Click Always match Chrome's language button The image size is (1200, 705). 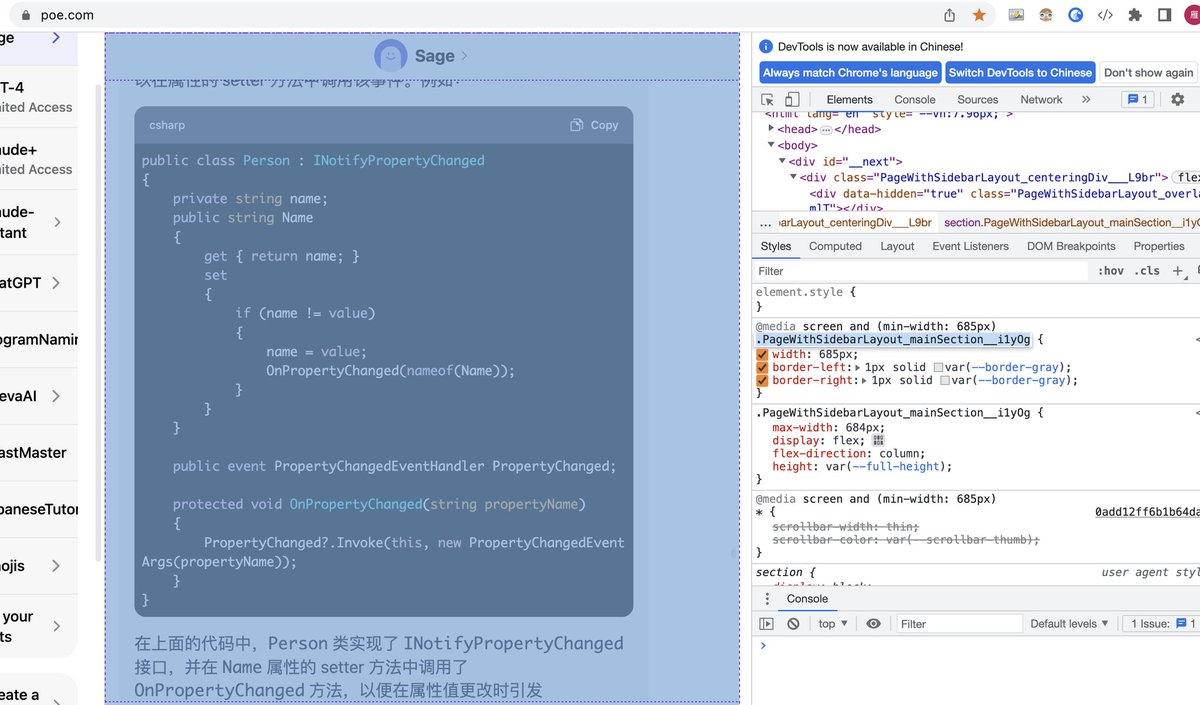tap(851, 73)
